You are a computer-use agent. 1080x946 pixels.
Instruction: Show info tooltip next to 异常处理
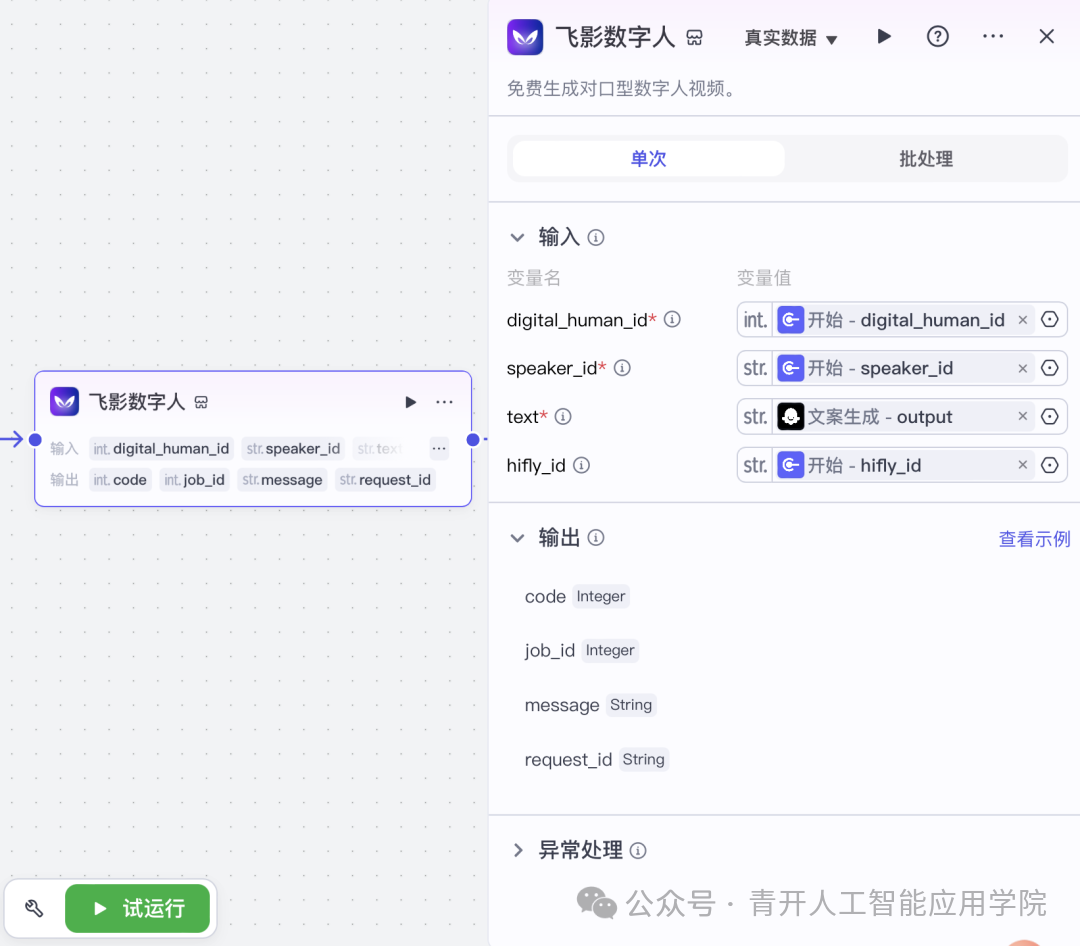click(638, 851)
